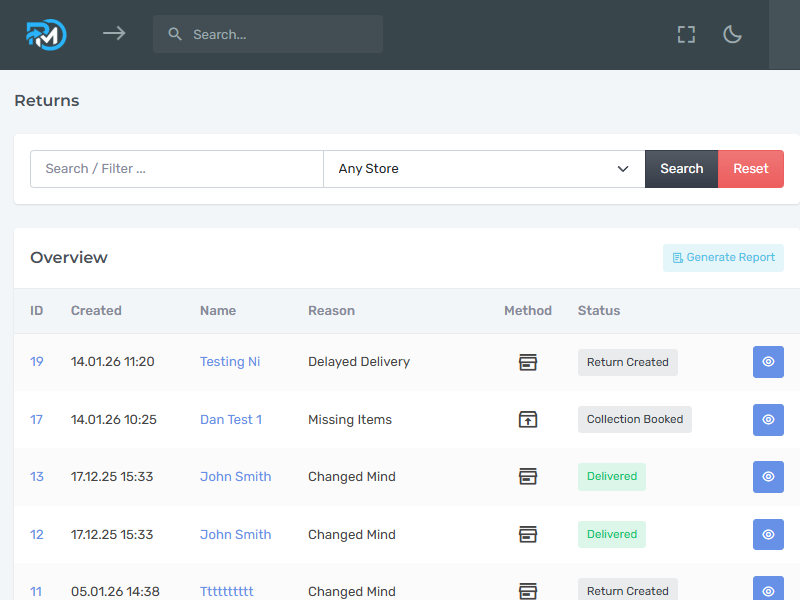Switch to dark mode moon icon
Image resolution: width=800 pixels, height=600 pixels.
[732, 34]
